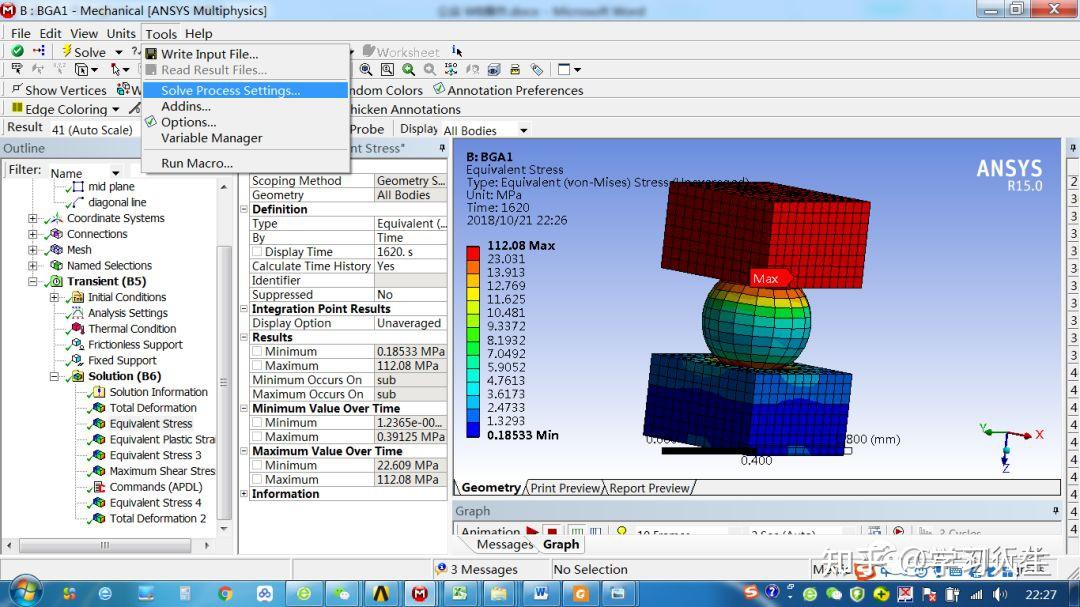Image resolution: width=1080 pixels, height=607 pixels.
Task: Click the 112.08 Max legend color band
Action: point(472,253)
